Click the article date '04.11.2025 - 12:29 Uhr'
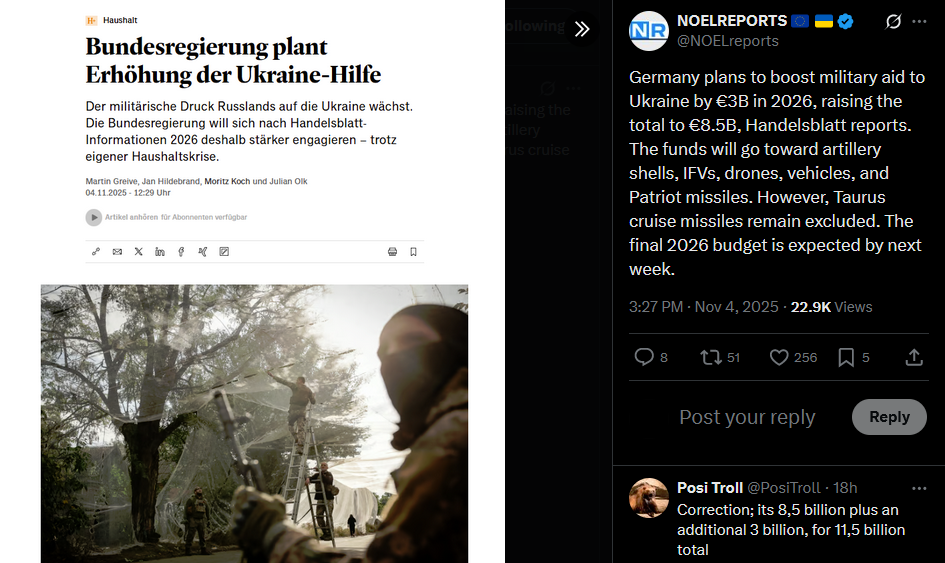 [x=128, y=193]
